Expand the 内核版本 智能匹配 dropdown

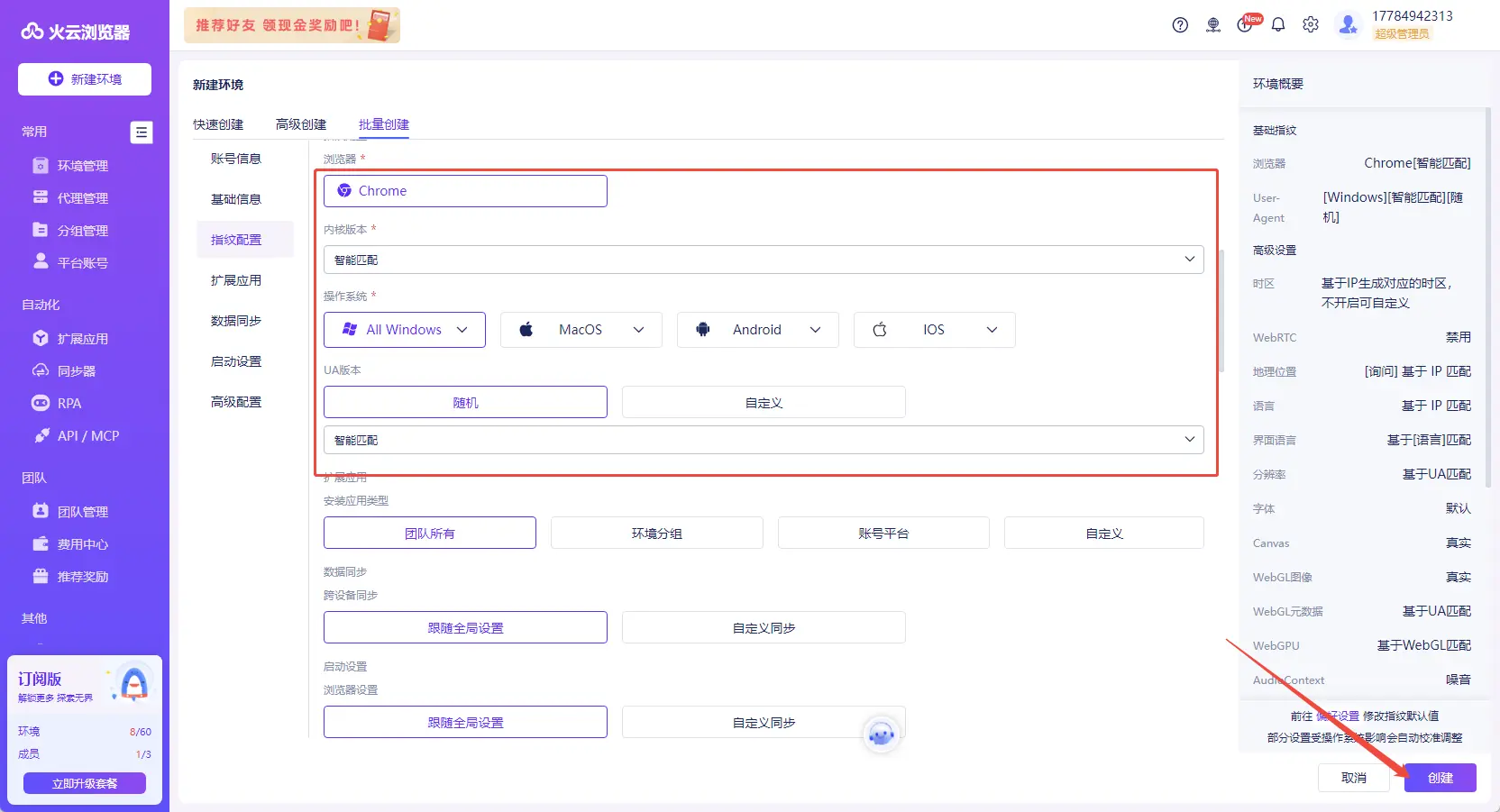(764, 260)
